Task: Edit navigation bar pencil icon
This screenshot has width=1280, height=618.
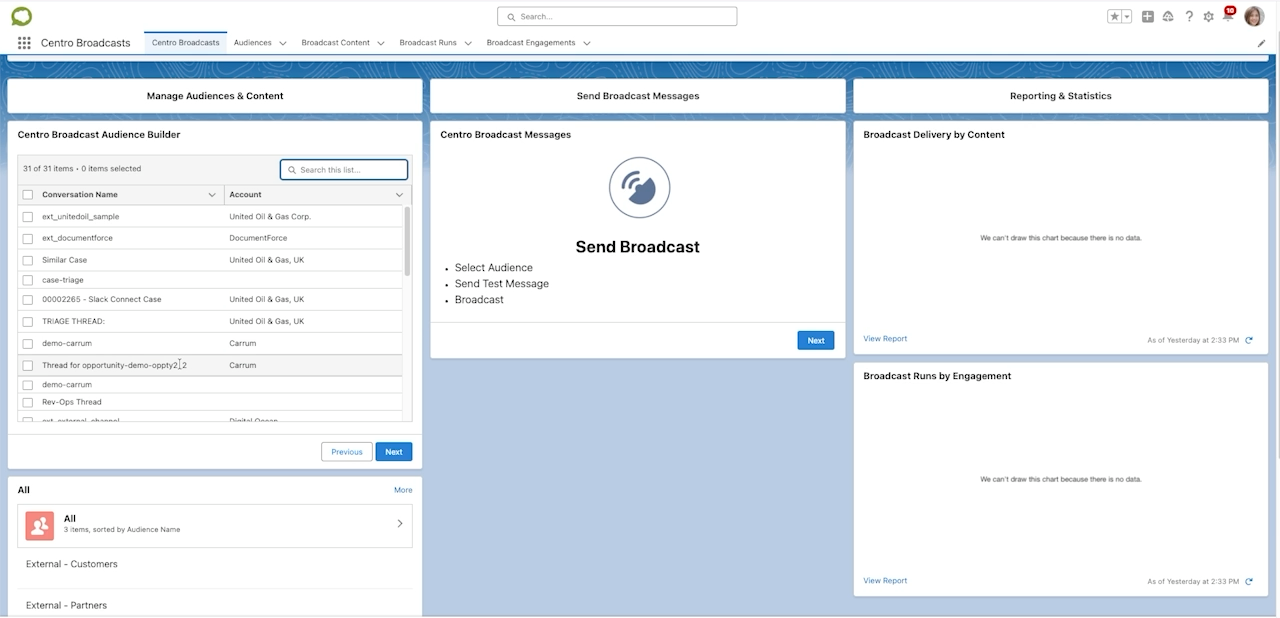Action: pyautogui.click(x=1261, y=43)
